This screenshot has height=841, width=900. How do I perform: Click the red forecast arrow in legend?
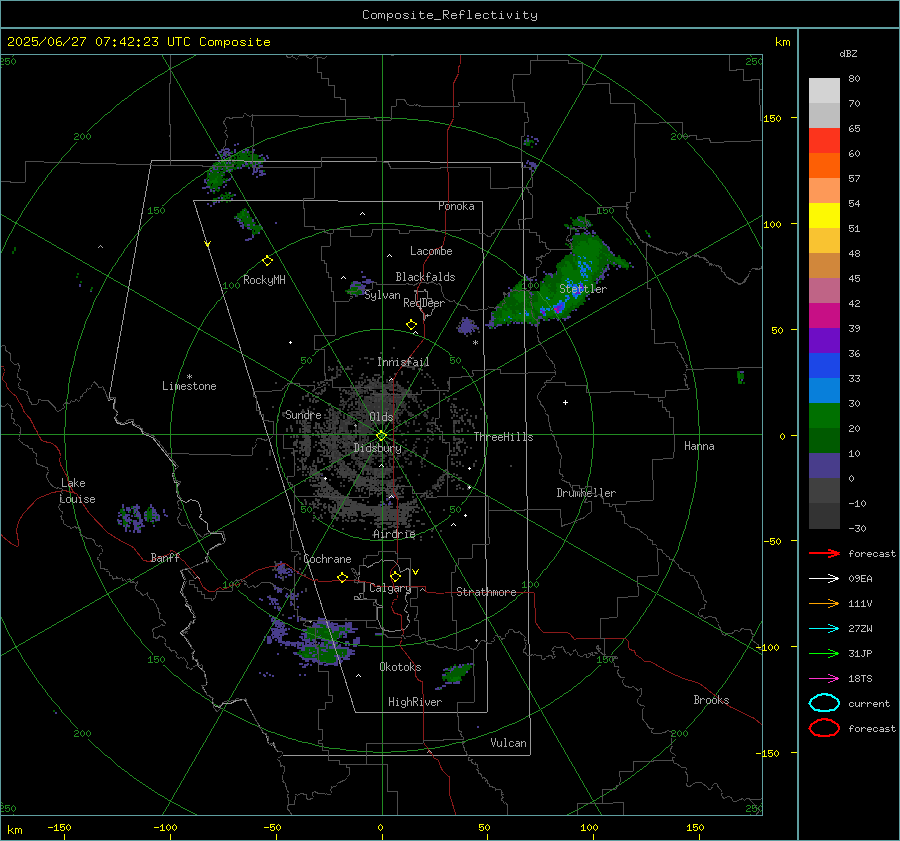point(824,553)
